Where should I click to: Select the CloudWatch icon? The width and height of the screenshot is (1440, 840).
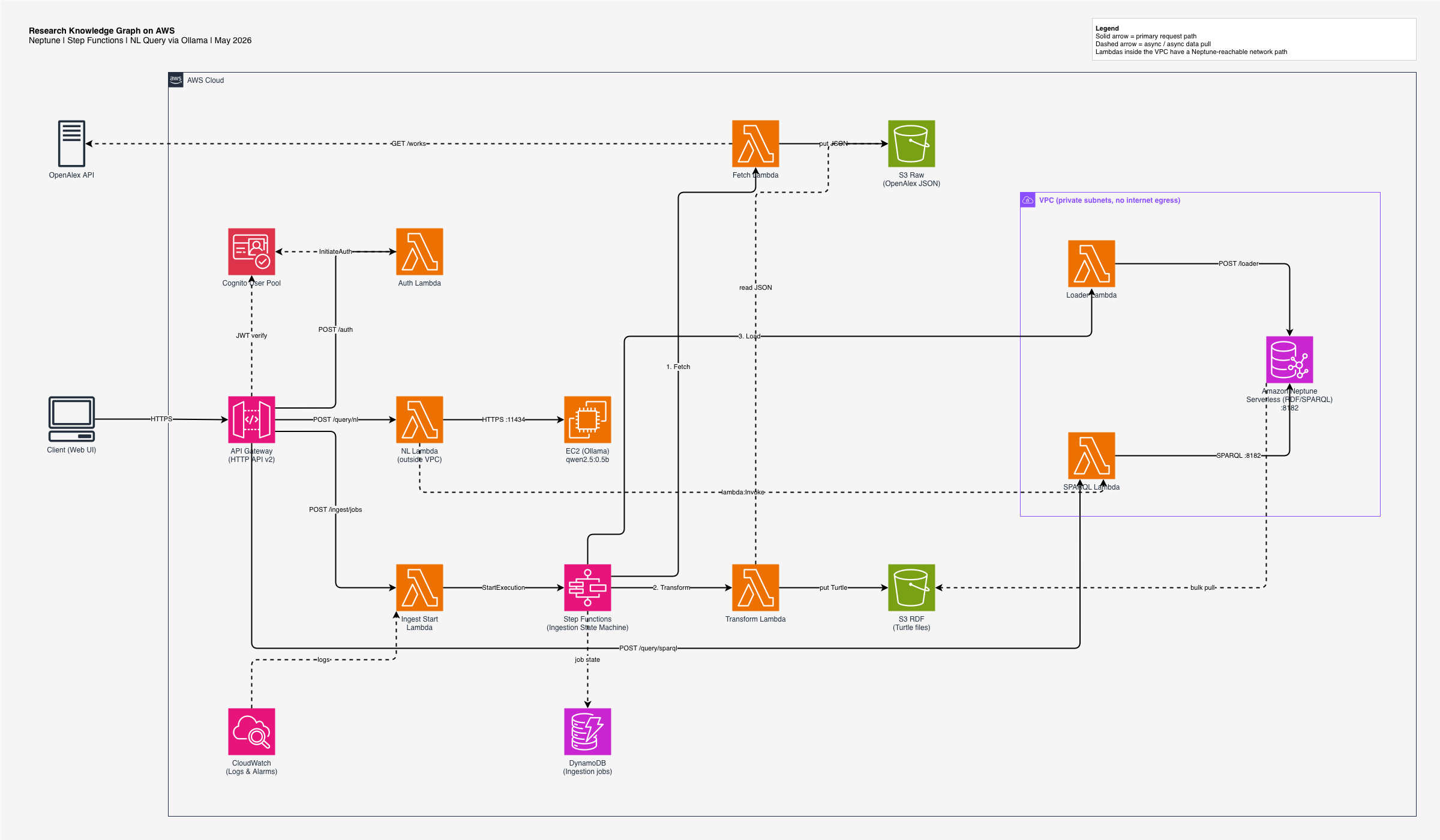[x=251, y=731]
